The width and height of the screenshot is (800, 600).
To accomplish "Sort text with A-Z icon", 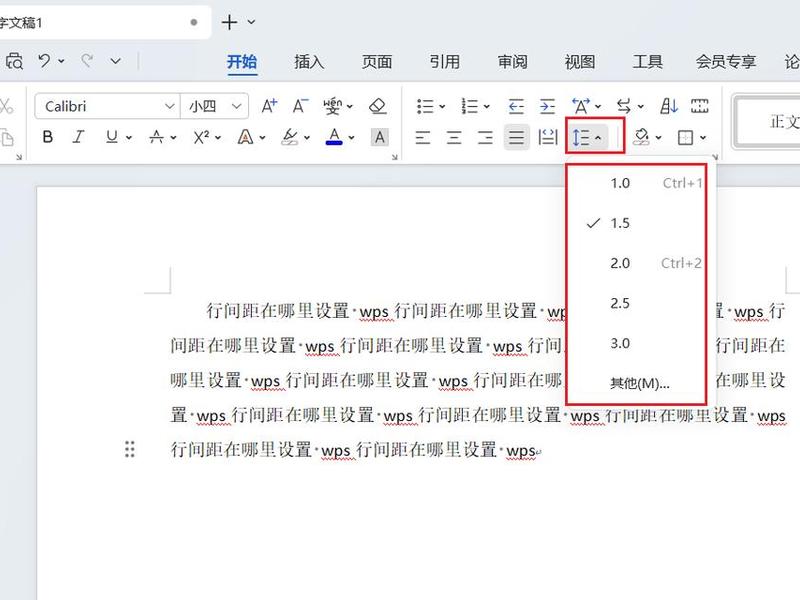I will [x=668, y=106].
